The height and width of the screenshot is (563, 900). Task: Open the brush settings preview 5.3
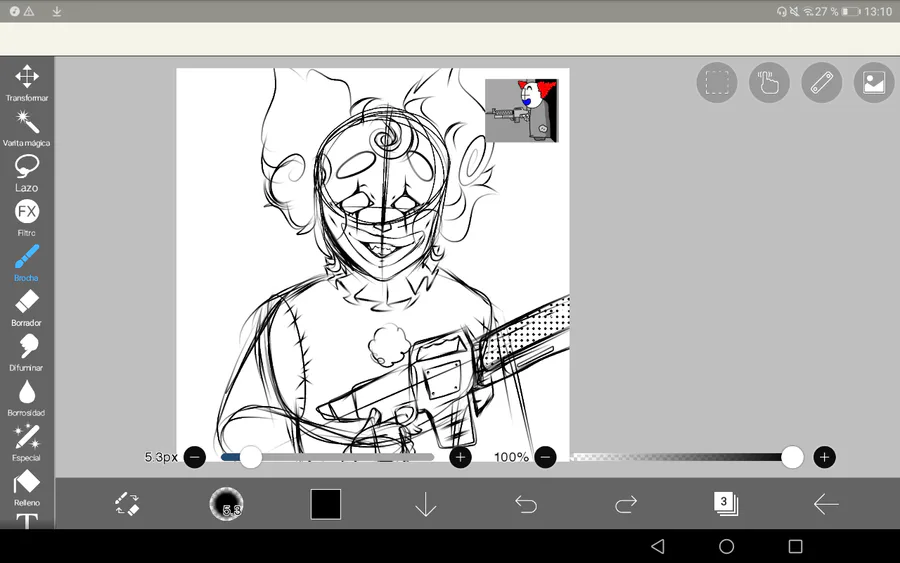tap(226, 504)
